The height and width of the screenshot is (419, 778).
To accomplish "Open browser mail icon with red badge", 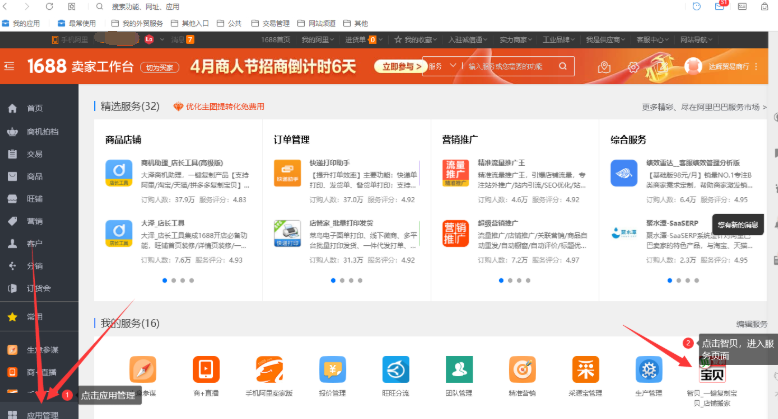I will tap(720, 6).
